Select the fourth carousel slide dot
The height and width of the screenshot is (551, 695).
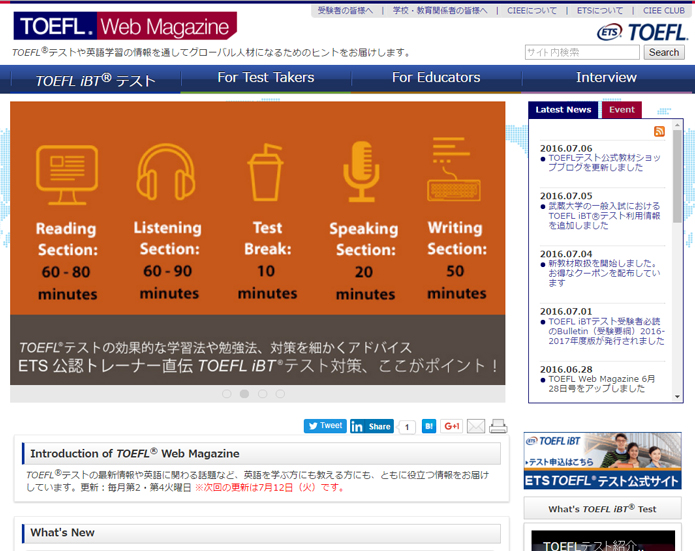tap(280, 394)
